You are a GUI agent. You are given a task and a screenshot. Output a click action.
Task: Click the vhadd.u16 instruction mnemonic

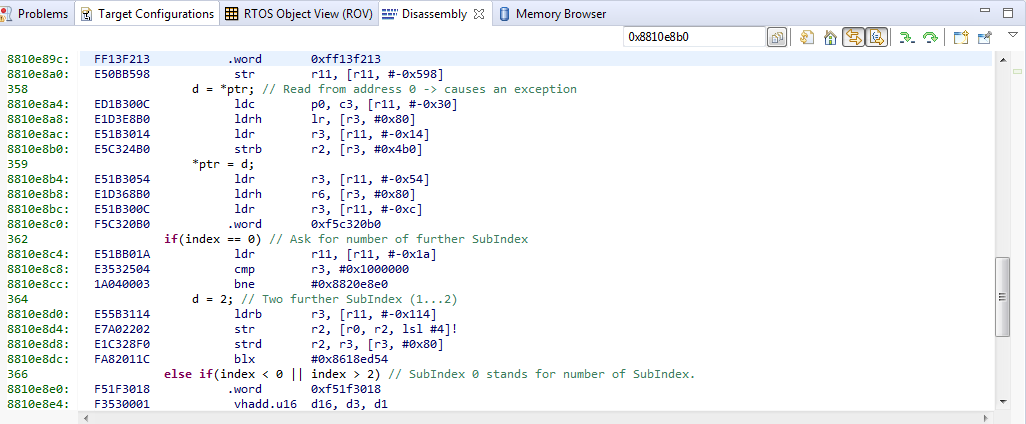[x=265, y=404]
